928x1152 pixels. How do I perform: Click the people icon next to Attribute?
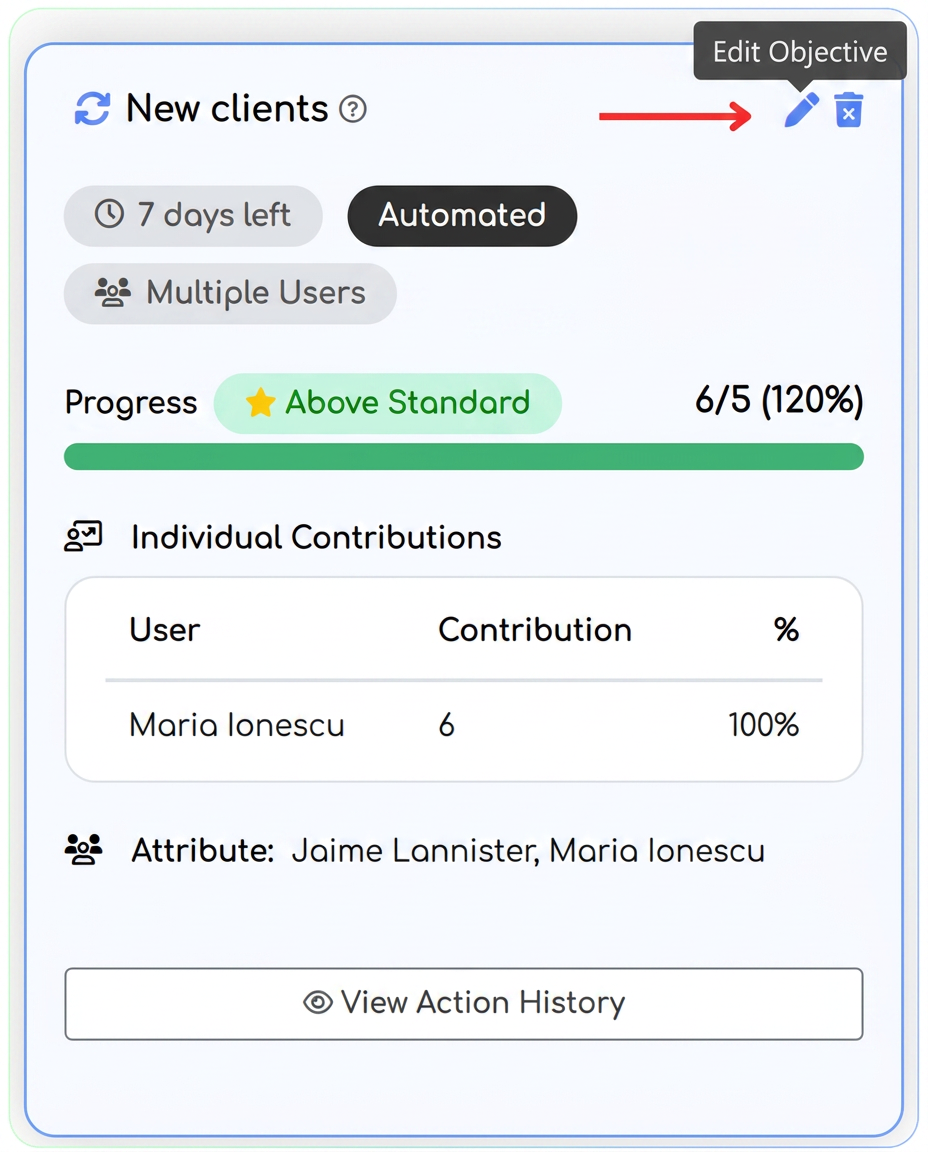(x=83, y=850)
